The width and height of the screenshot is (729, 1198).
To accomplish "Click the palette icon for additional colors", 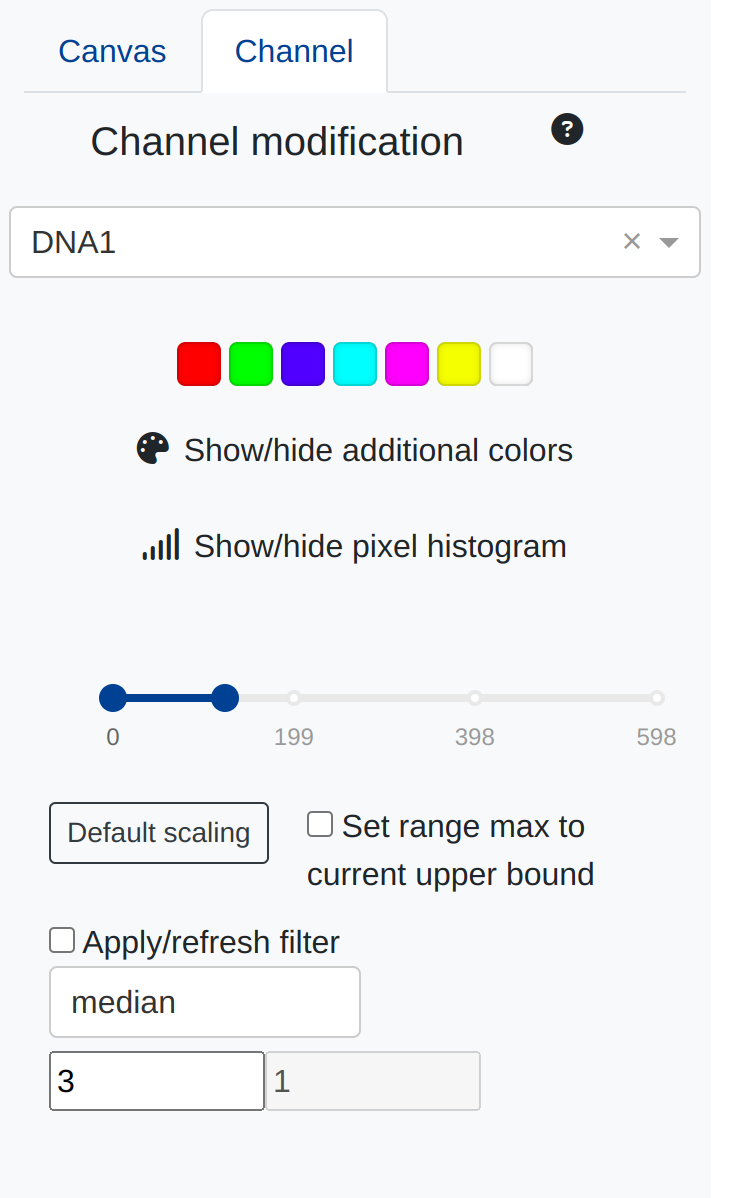I will (153, 449).
